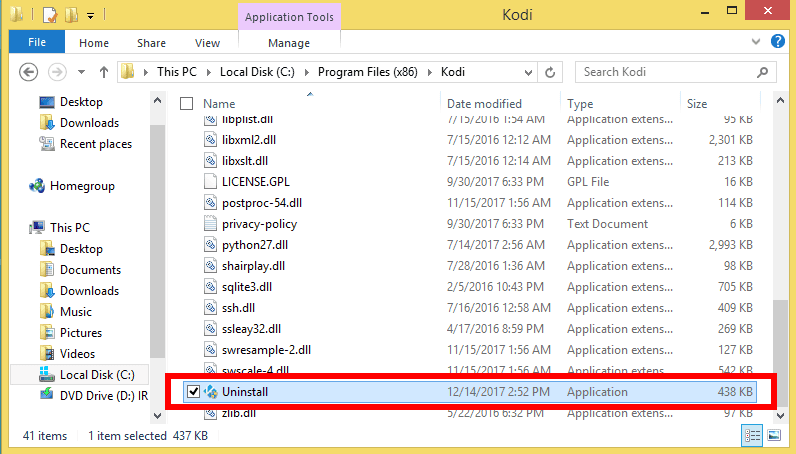Refresh the Kodi folder view
Screen dimensions: 796x454
(x=550, y=73)
